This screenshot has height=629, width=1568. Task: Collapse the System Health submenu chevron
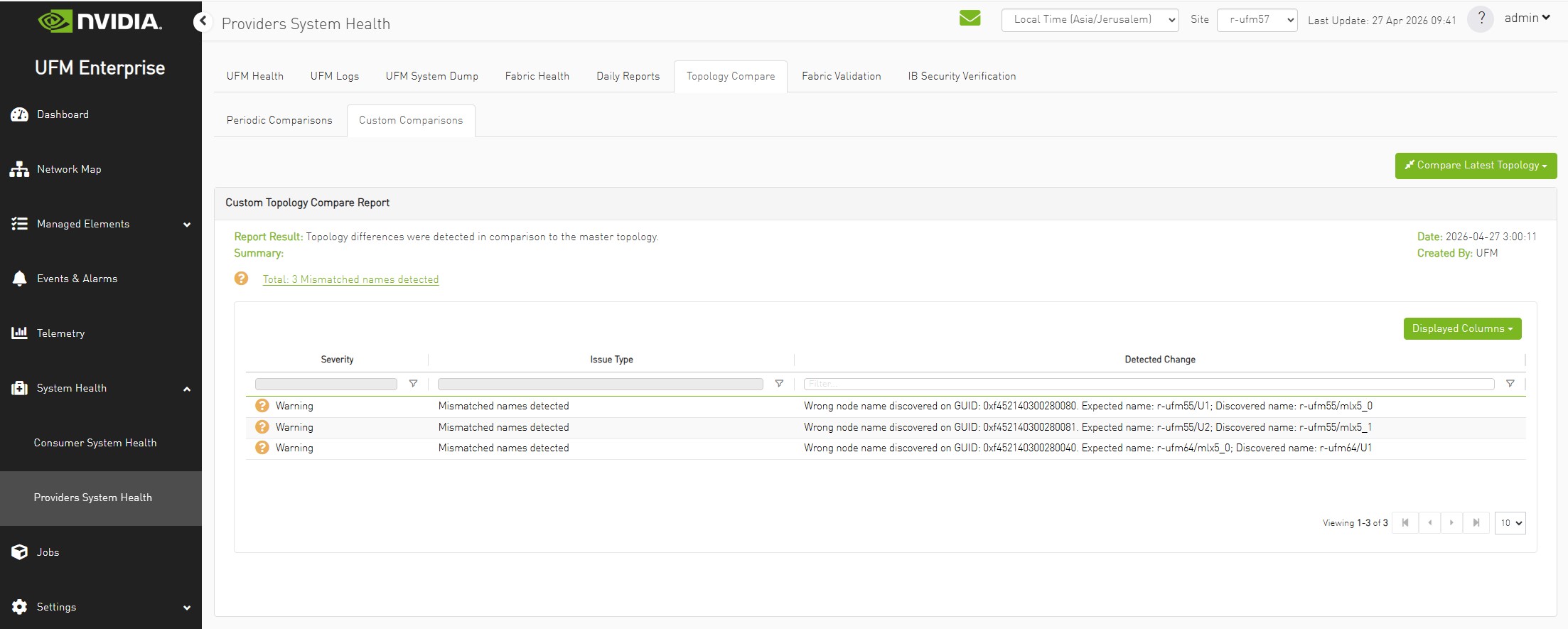(187, 389)
